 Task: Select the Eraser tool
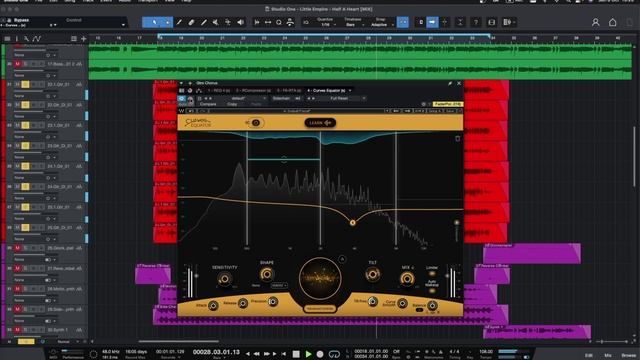tap(191, 22)
